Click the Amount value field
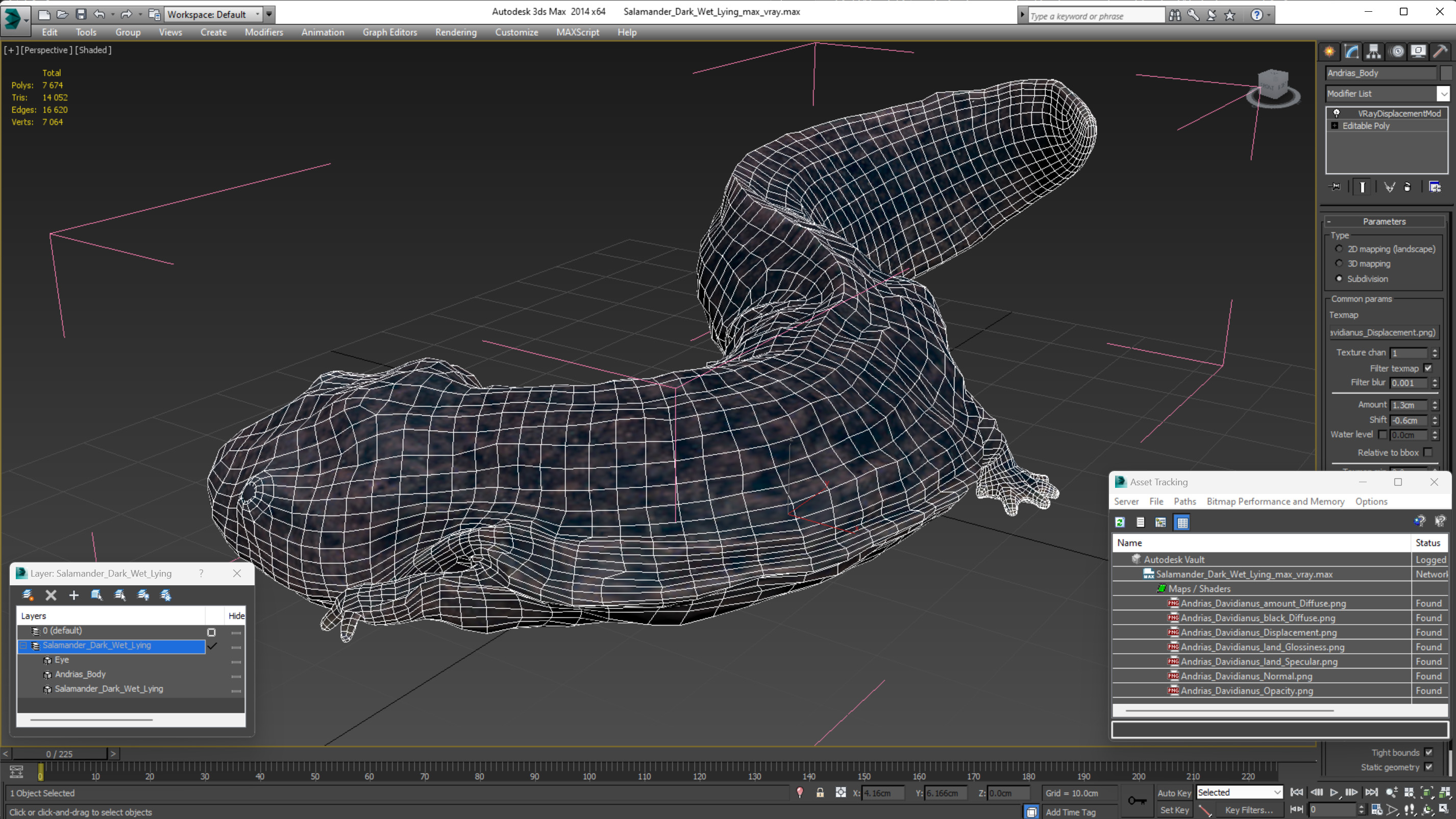This screenshot has height=819, width=1456. [x=1409, y=405]
